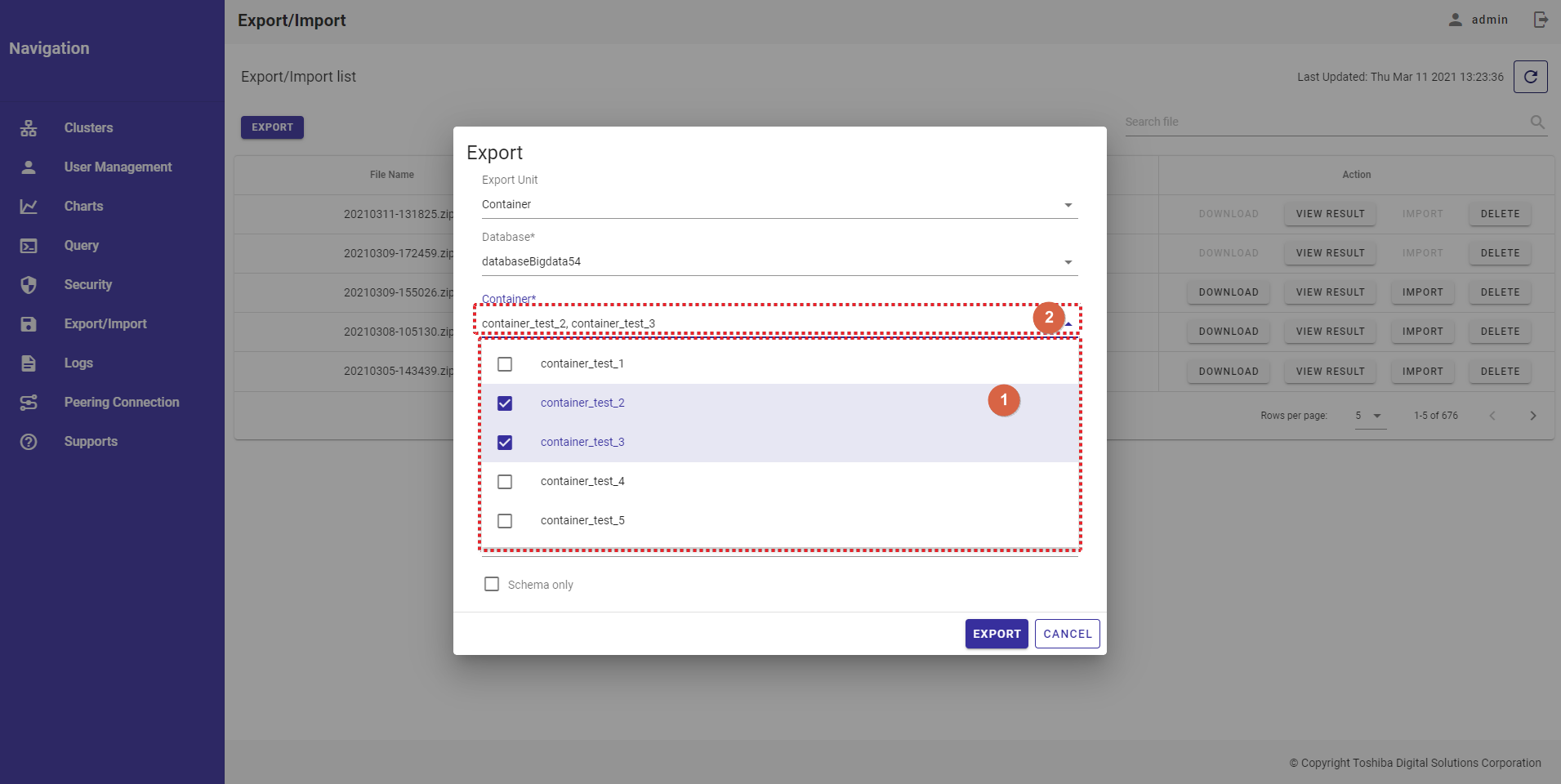
Task: Check the container_test_1 checkbox
Action: coord(505,364)
